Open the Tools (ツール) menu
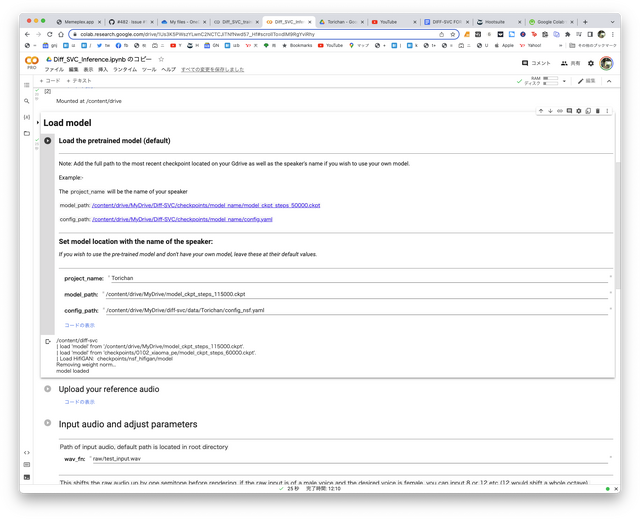640x519 pixels. pos(149,70)
